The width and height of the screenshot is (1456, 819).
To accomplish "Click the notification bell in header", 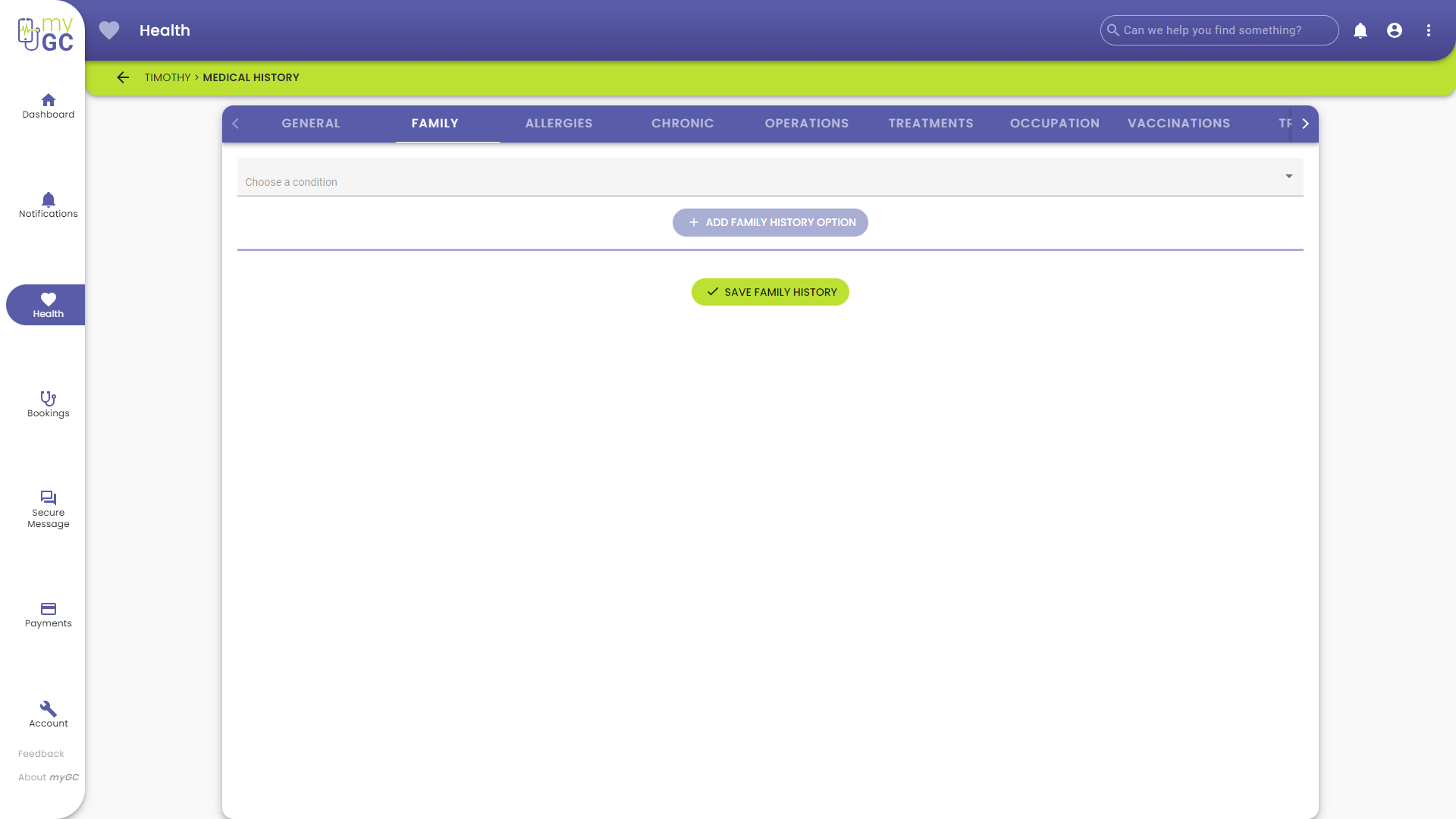I will pyautogui.click(x=1360, y=30).
